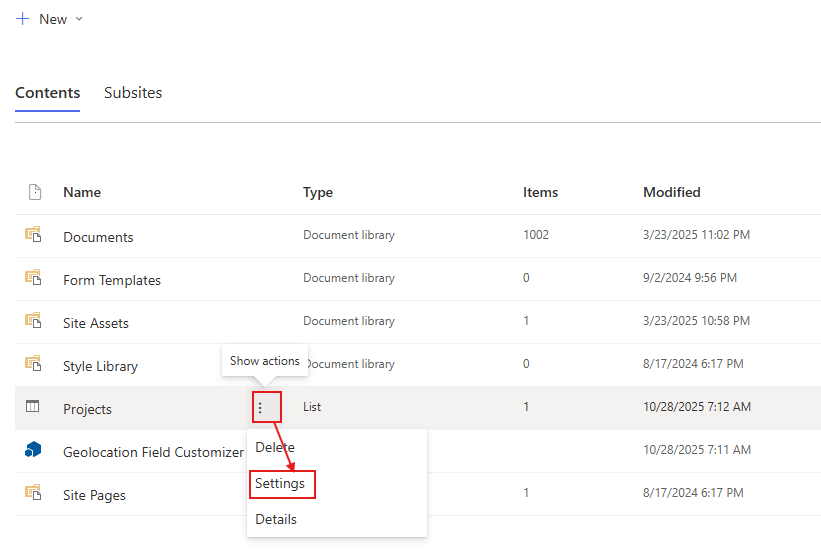The width and height of the screenshot is (821, 556).
Task: Click the Items column header
Action: tap(540, 192)
